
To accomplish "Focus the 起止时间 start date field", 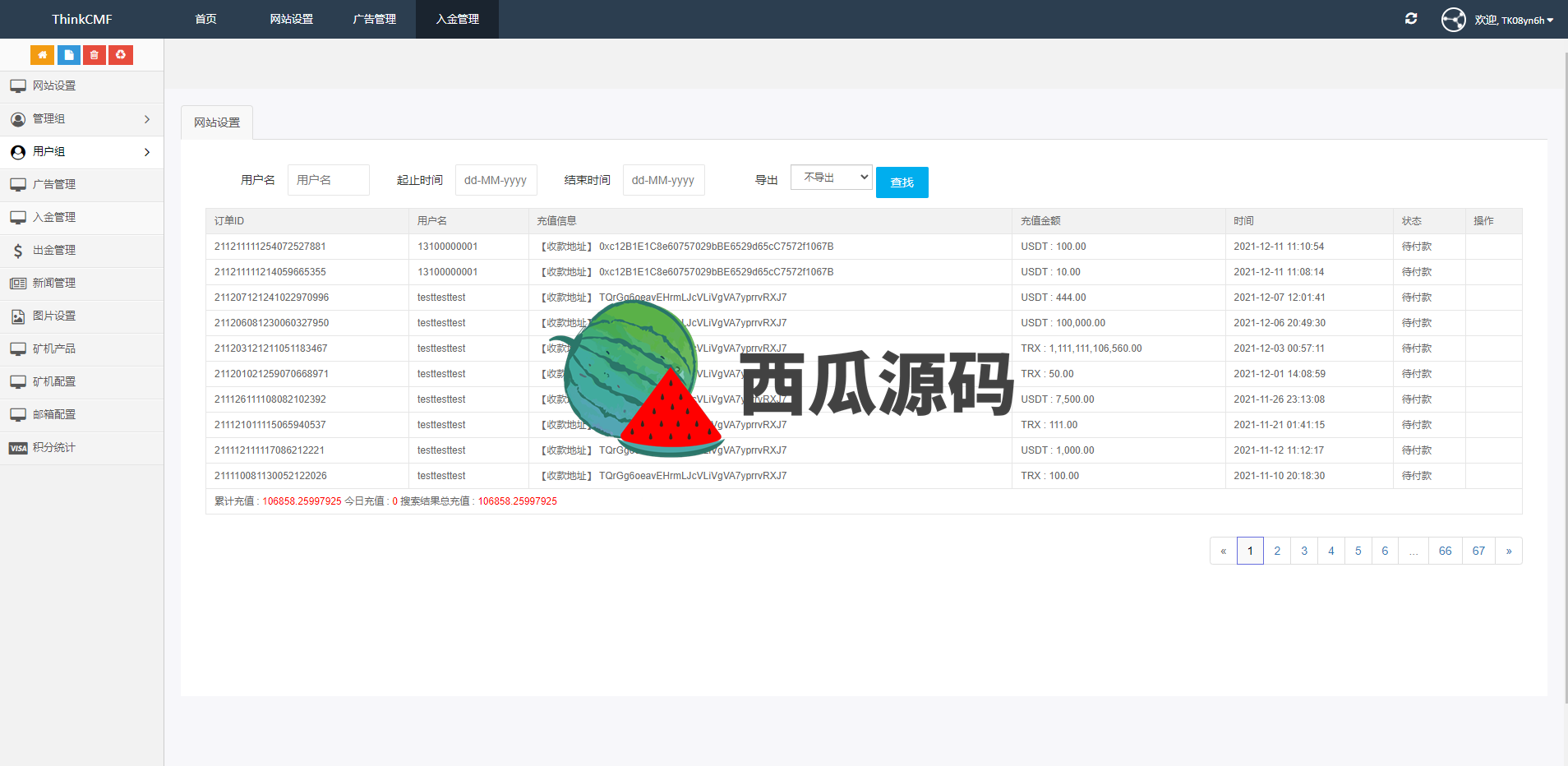I will (496, 180).
